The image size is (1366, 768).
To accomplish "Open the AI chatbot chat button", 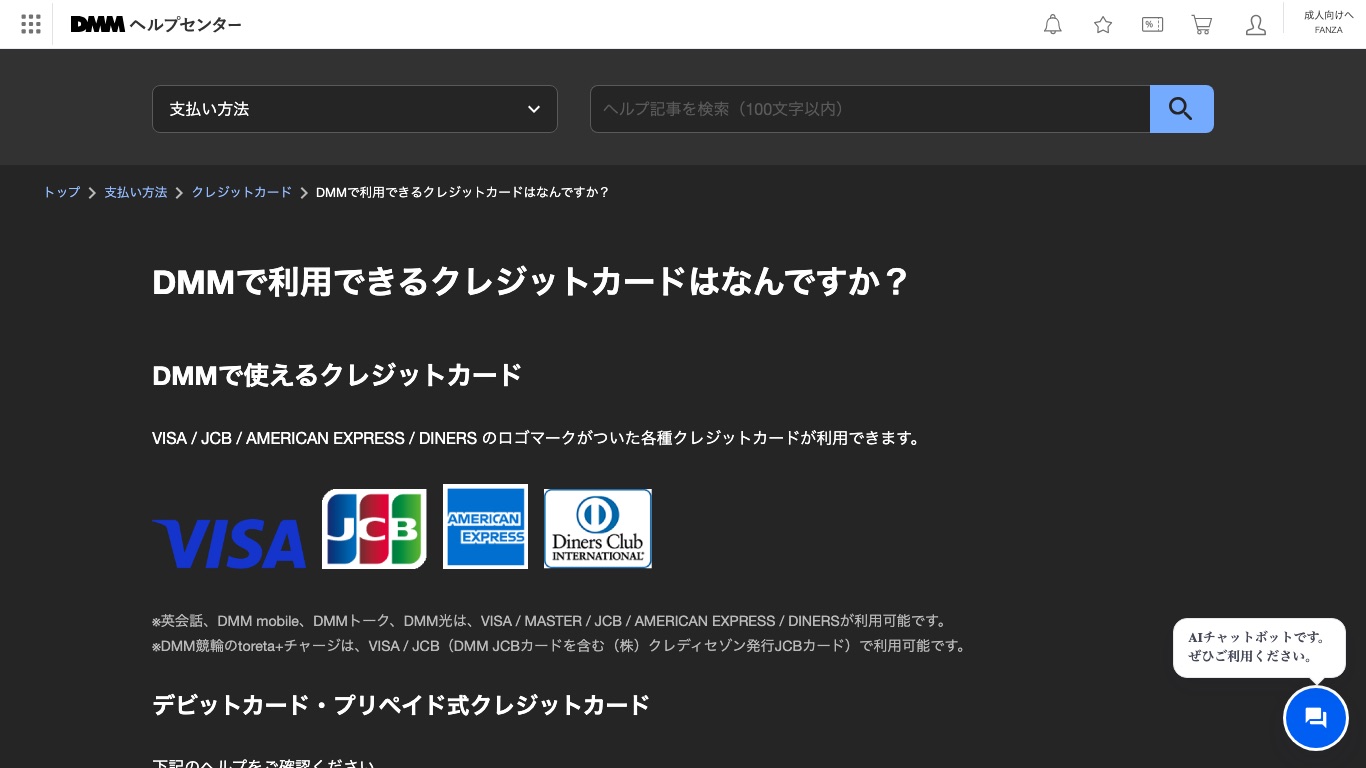I will 1316,718.
